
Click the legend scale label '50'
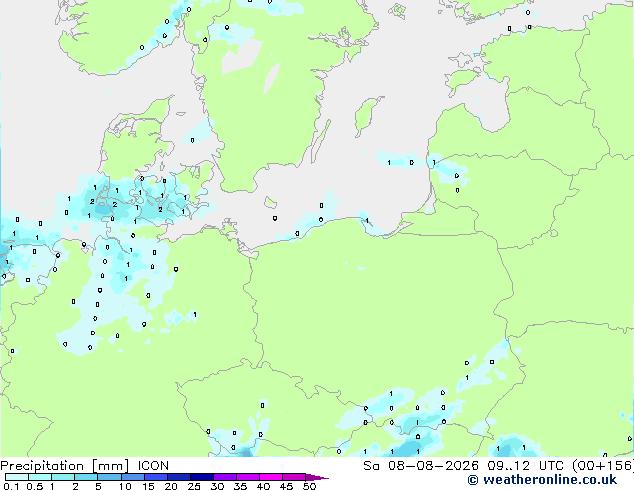(x=309, y=486)
